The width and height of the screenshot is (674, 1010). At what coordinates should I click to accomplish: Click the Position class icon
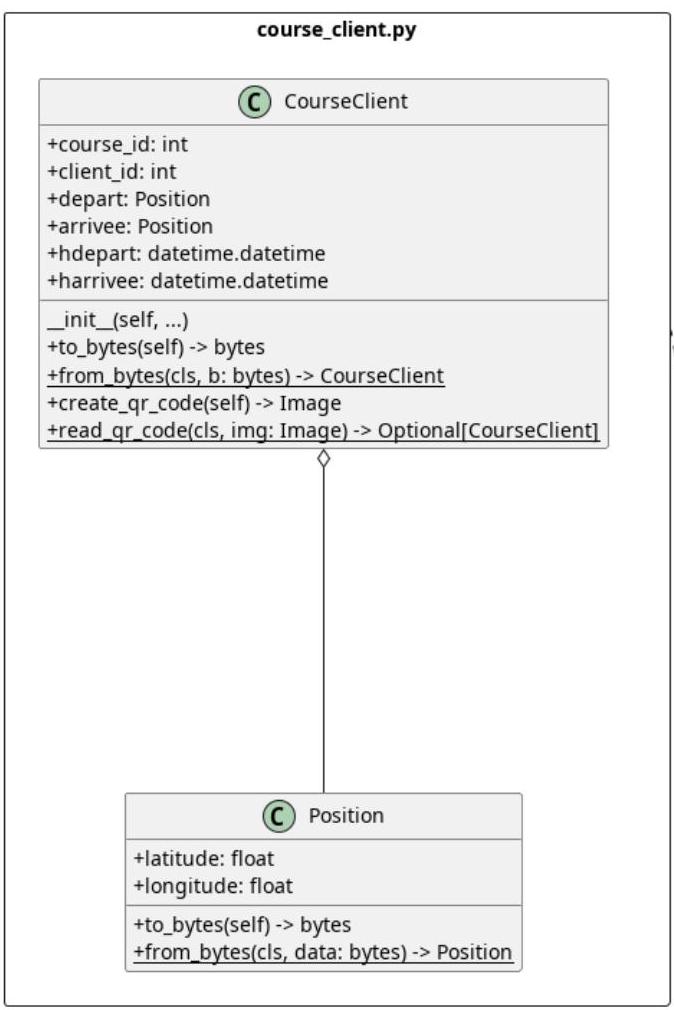pyautogui.click(x=278, y=816)
